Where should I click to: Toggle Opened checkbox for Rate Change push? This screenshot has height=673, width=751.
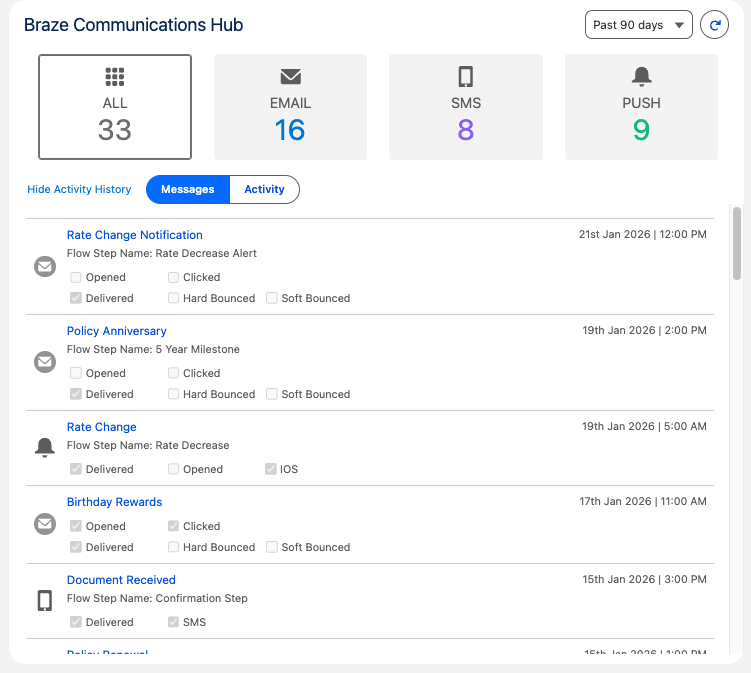tap(173, 468)
